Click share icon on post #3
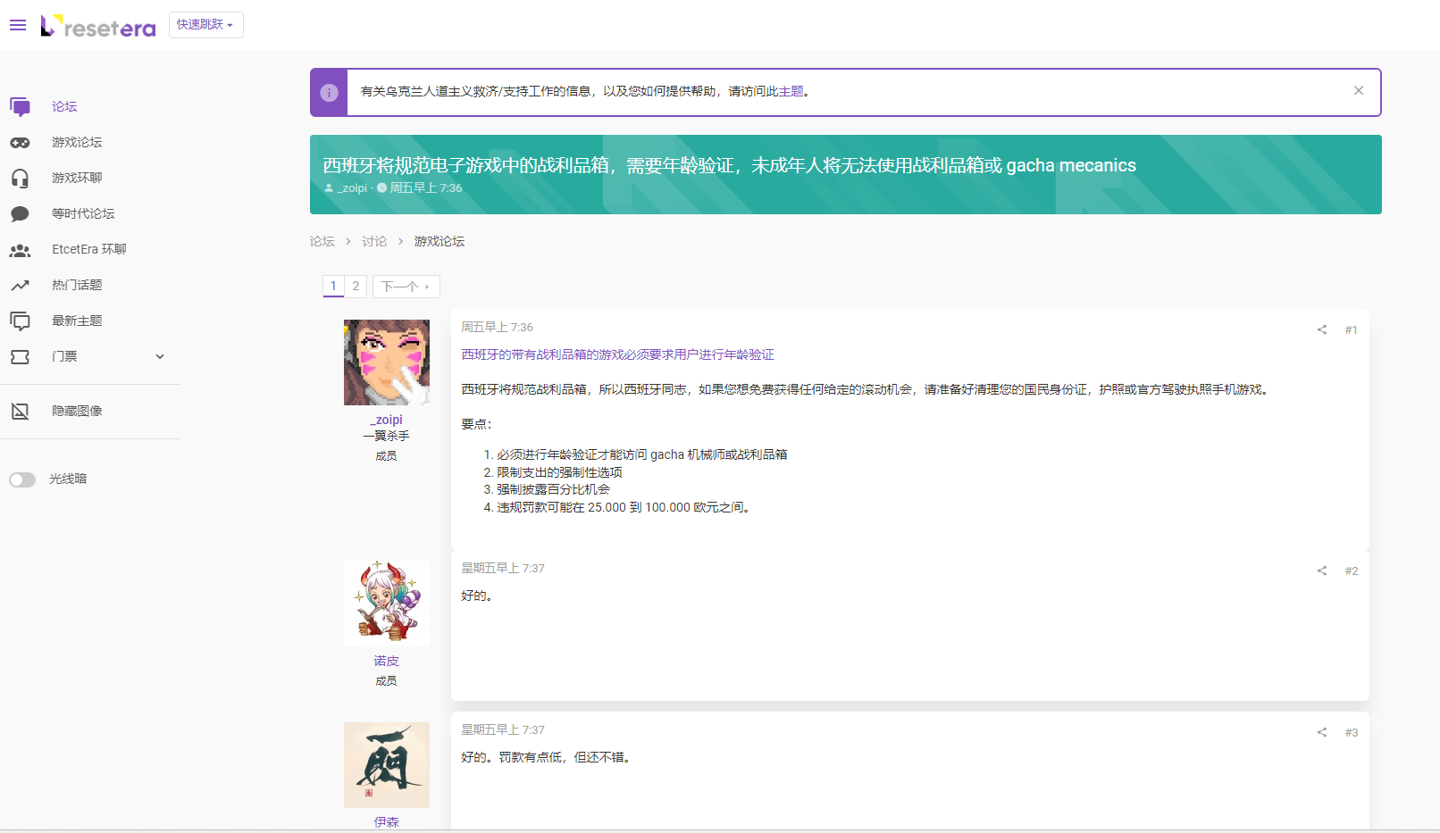Image resolution: width=1440 pixels, height=833 pixels. tap(1322, 733)
